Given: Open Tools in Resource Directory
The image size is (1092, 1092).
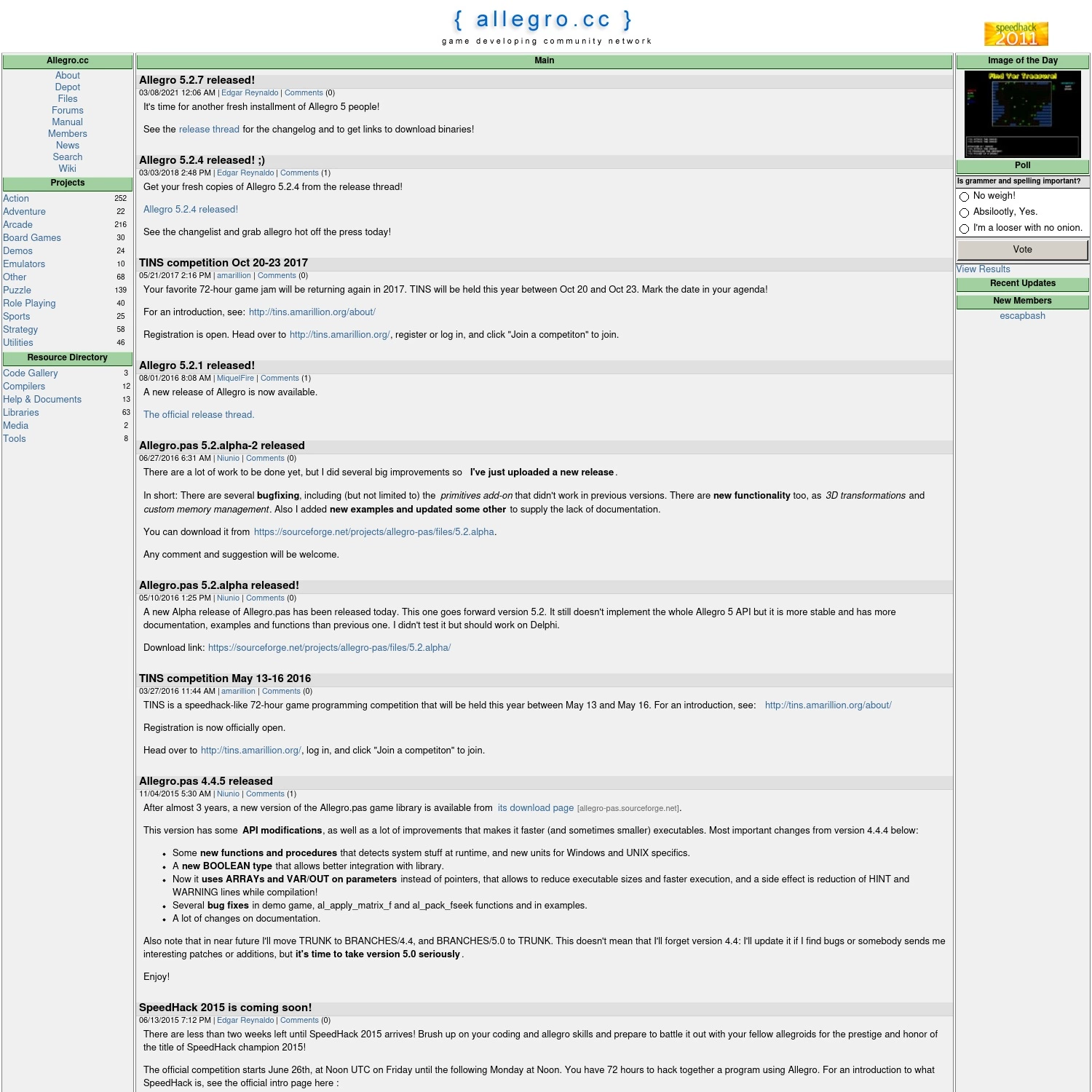Looking at the screenshot, I should point(15,439).
